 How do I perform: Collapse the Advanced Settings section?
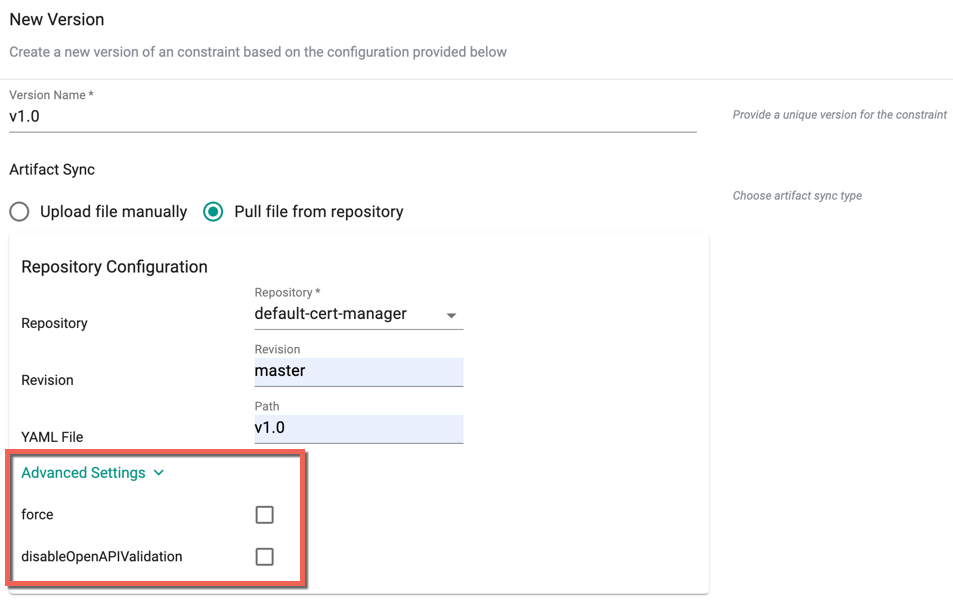coord(92,473)
